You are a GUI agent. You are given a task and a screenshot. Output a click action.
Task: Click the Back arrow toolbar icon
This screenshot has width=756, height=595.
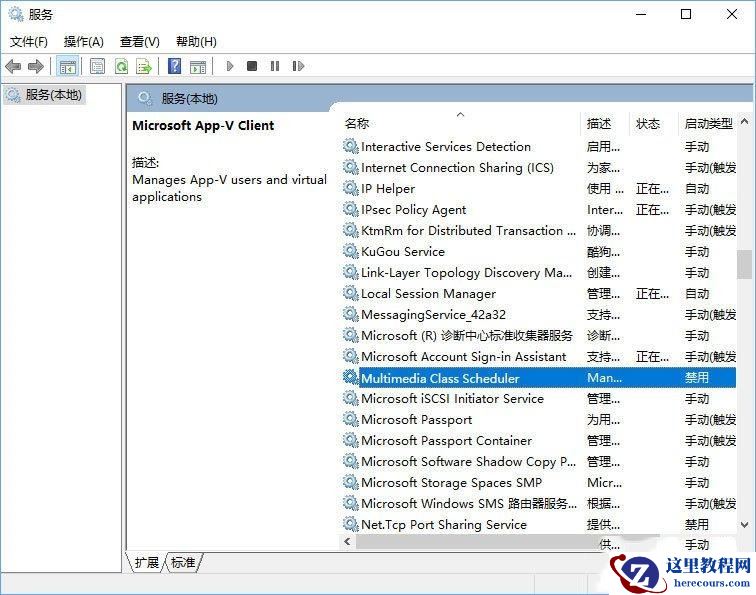(x=13, y=66)
